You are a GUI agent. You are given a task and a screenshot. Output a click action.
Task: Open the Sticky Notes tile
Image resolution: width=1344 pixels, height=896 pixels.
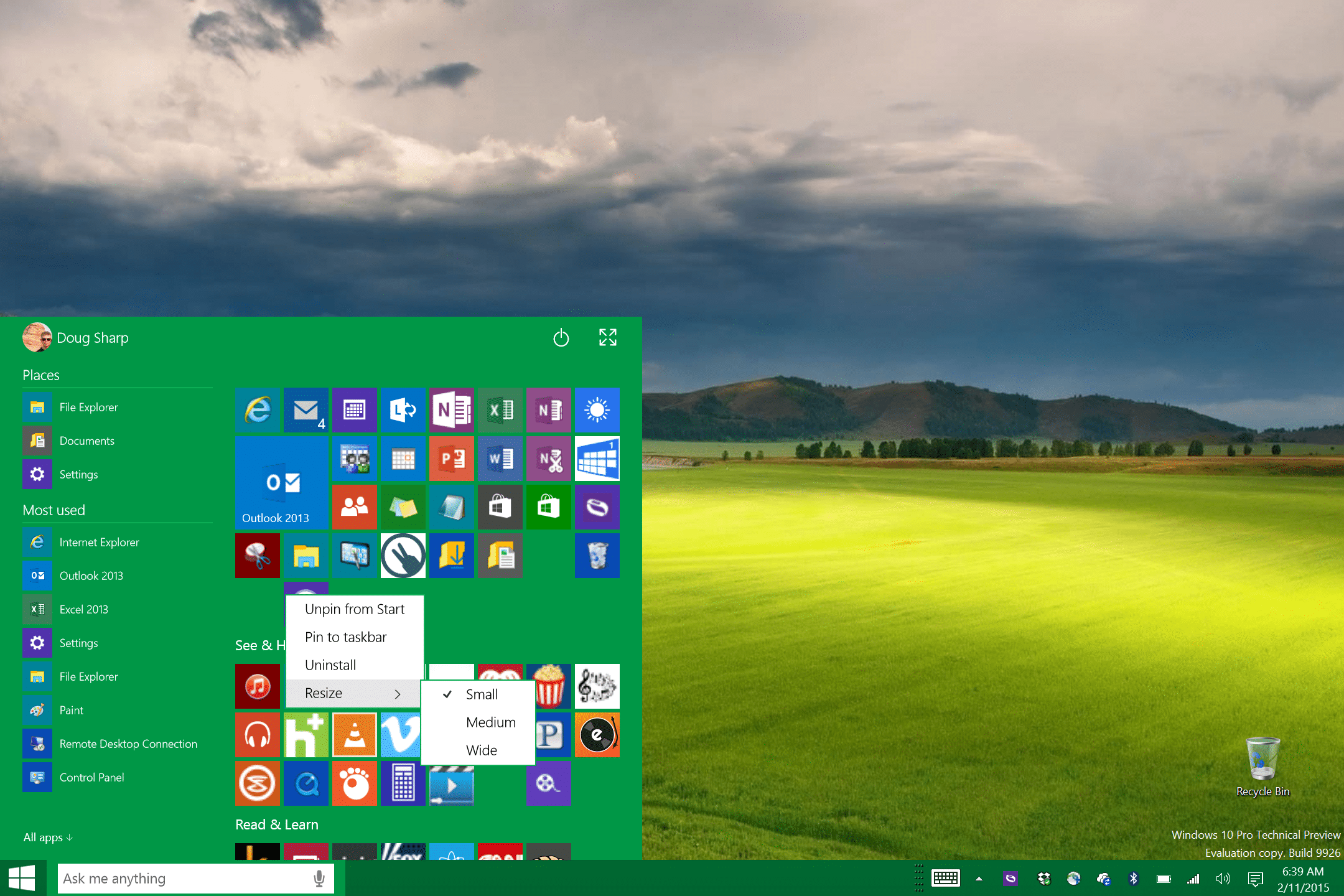tap(403, 507)
